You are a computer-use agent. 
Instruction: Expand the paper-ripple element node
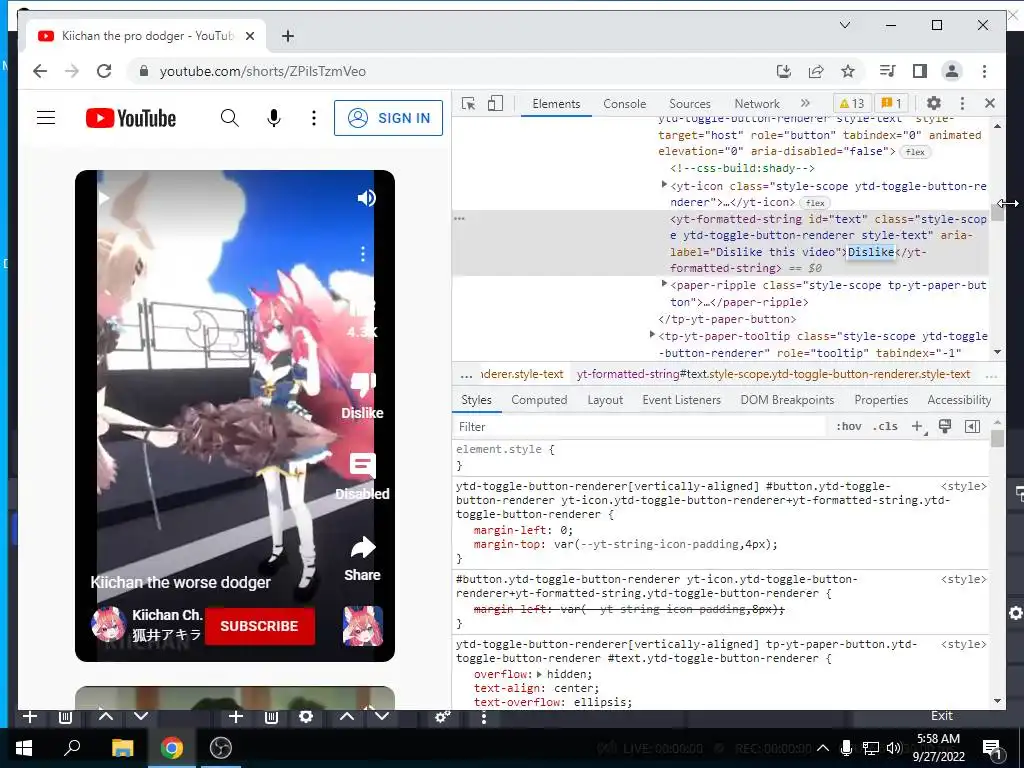click(664, 284)
